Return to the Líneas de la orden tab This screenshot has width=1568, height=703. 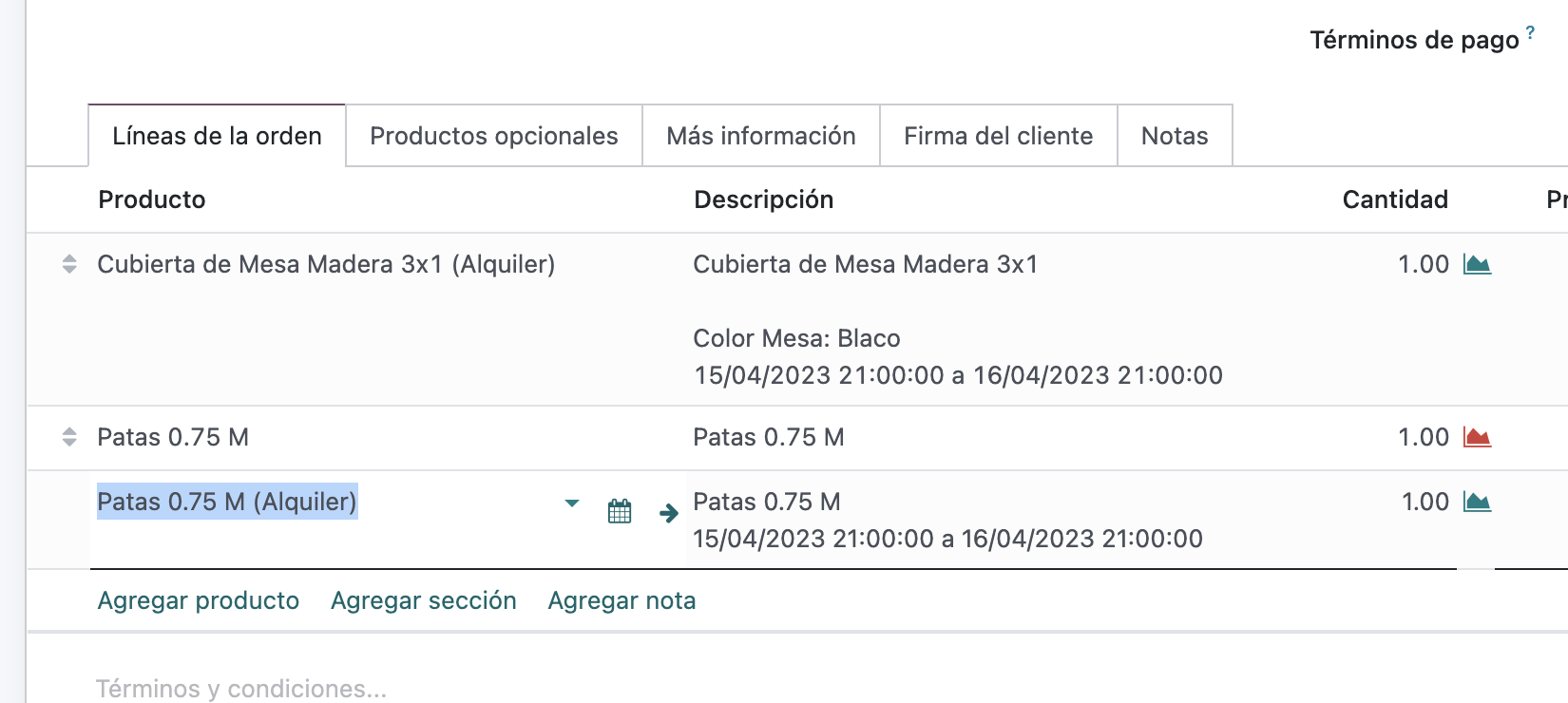tap(217, 136)
